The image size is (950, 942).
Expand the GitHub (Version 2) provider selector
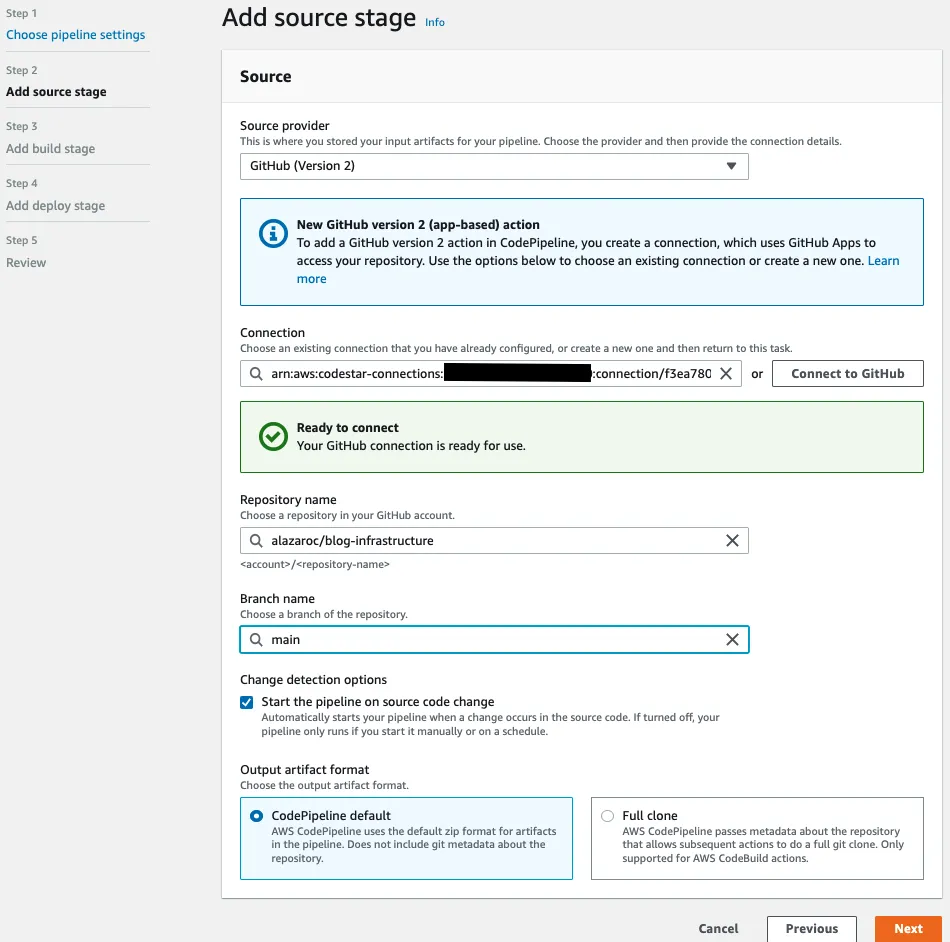tap(494, 166)
